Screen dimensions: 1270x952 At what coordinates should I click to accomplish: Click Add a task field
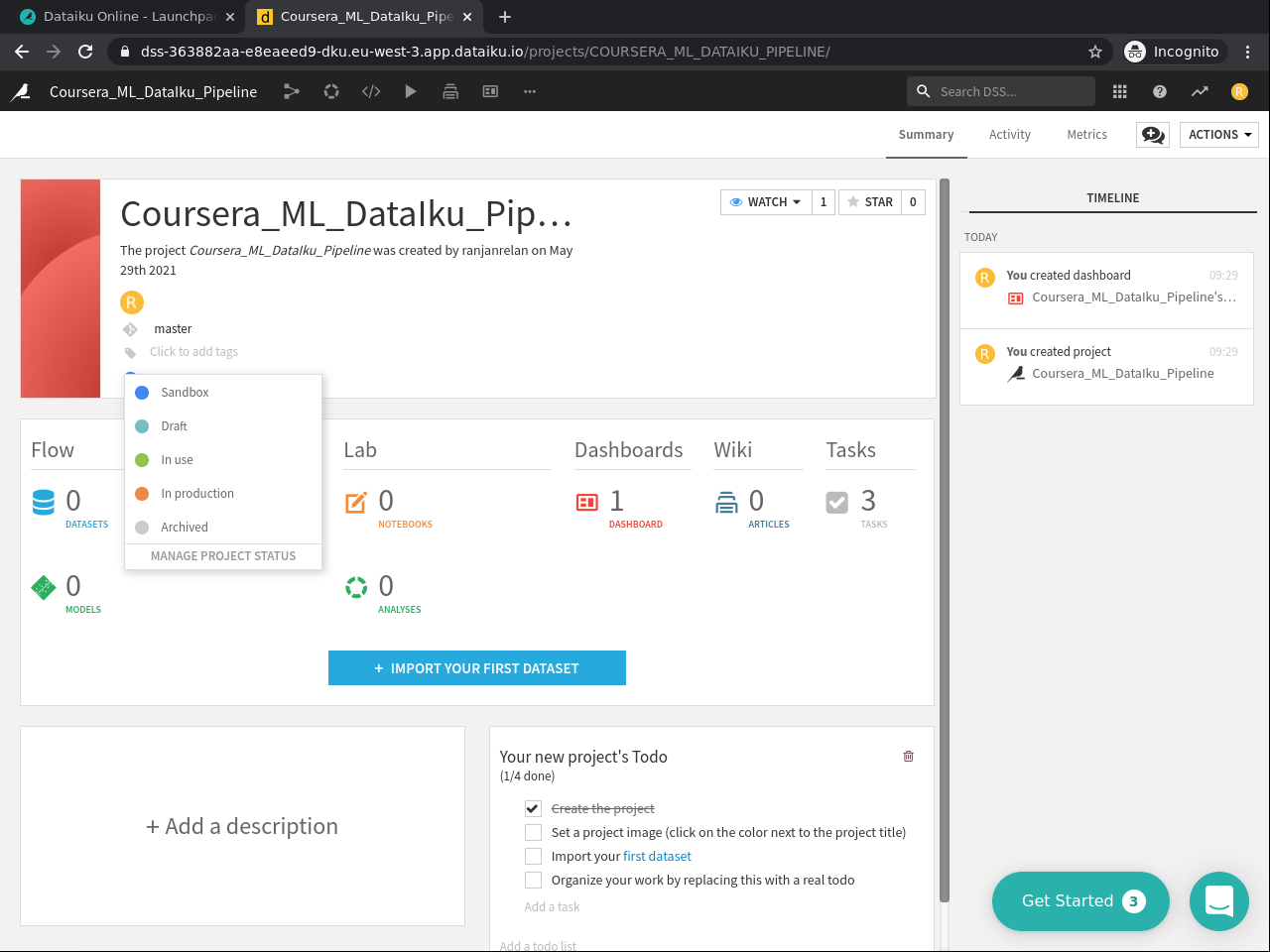[x=552, y=907]
